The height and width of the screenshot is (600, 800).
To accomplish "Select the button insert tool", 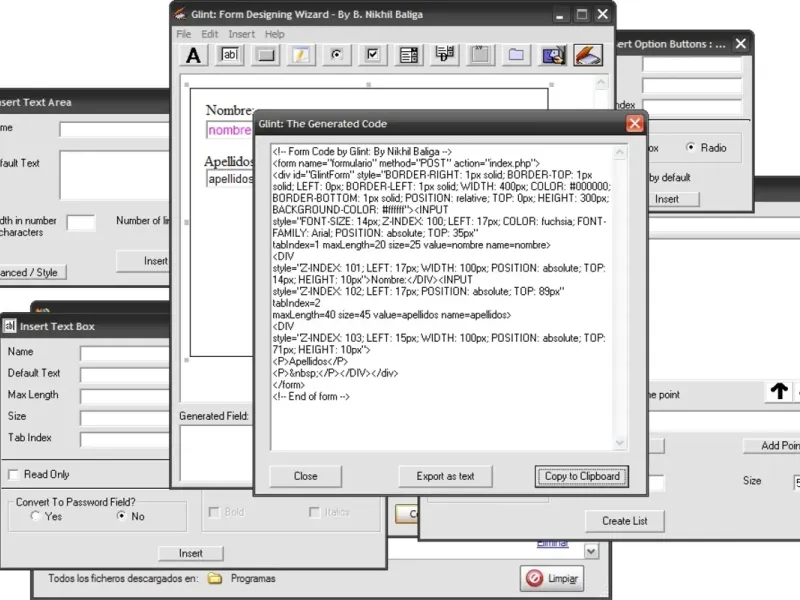I will [266, 55].
